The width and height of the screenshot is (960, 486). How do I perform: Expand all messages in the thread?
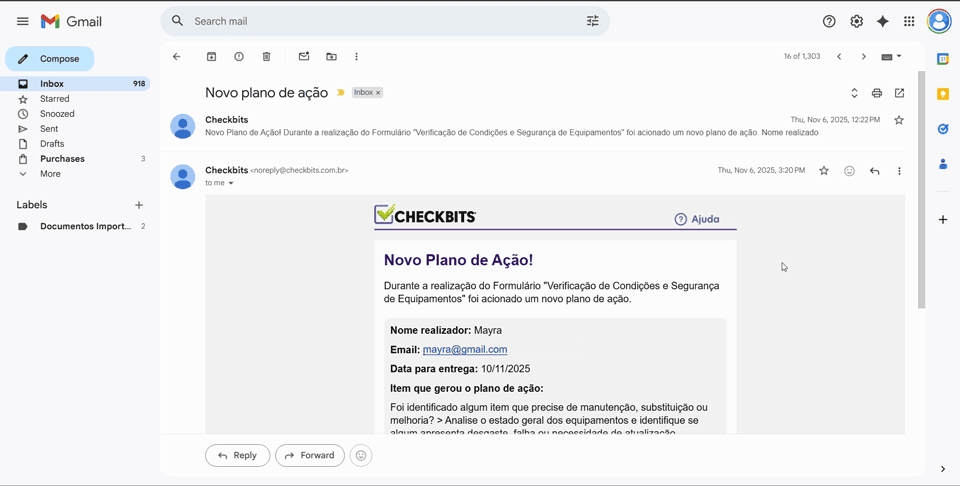(854, 93)
